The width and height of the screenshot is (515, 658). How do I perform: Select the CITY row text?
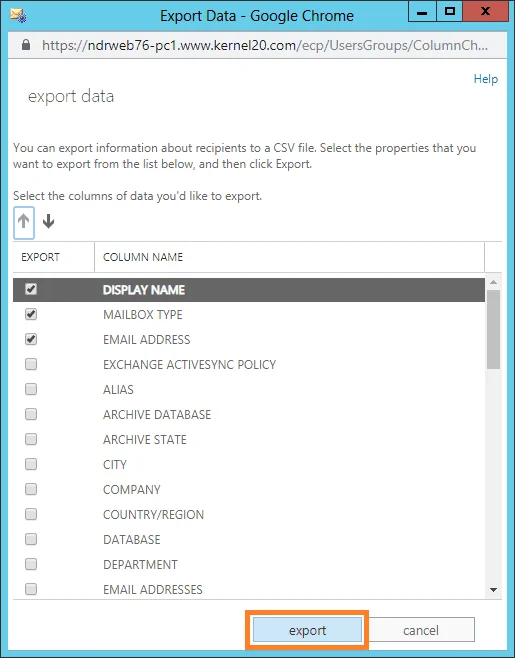pos(115,465)
